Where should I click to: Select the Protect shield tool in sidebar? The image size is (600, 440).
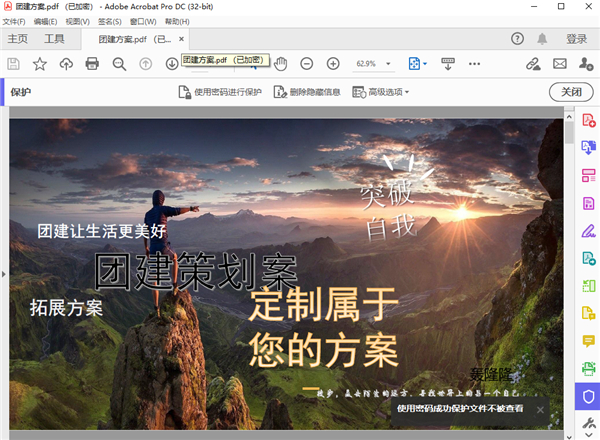pos(589,397)
